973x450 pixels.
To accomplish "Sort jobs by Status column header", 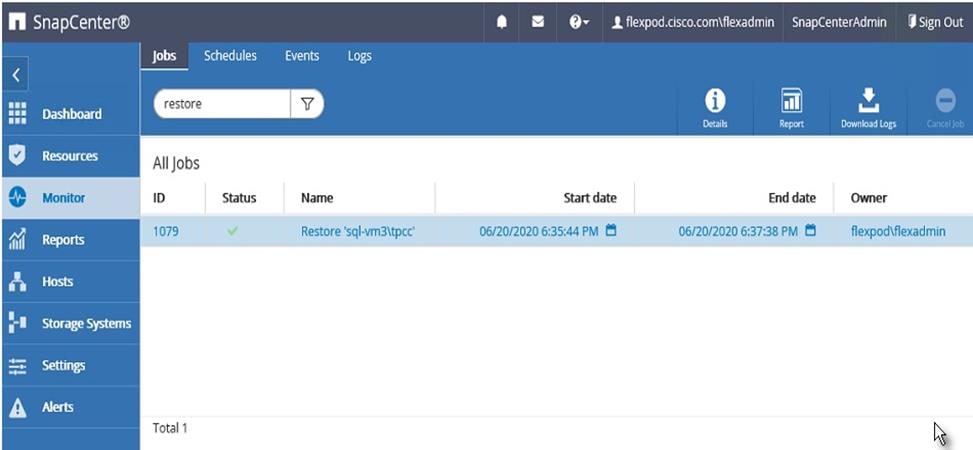I will (239, 198).
